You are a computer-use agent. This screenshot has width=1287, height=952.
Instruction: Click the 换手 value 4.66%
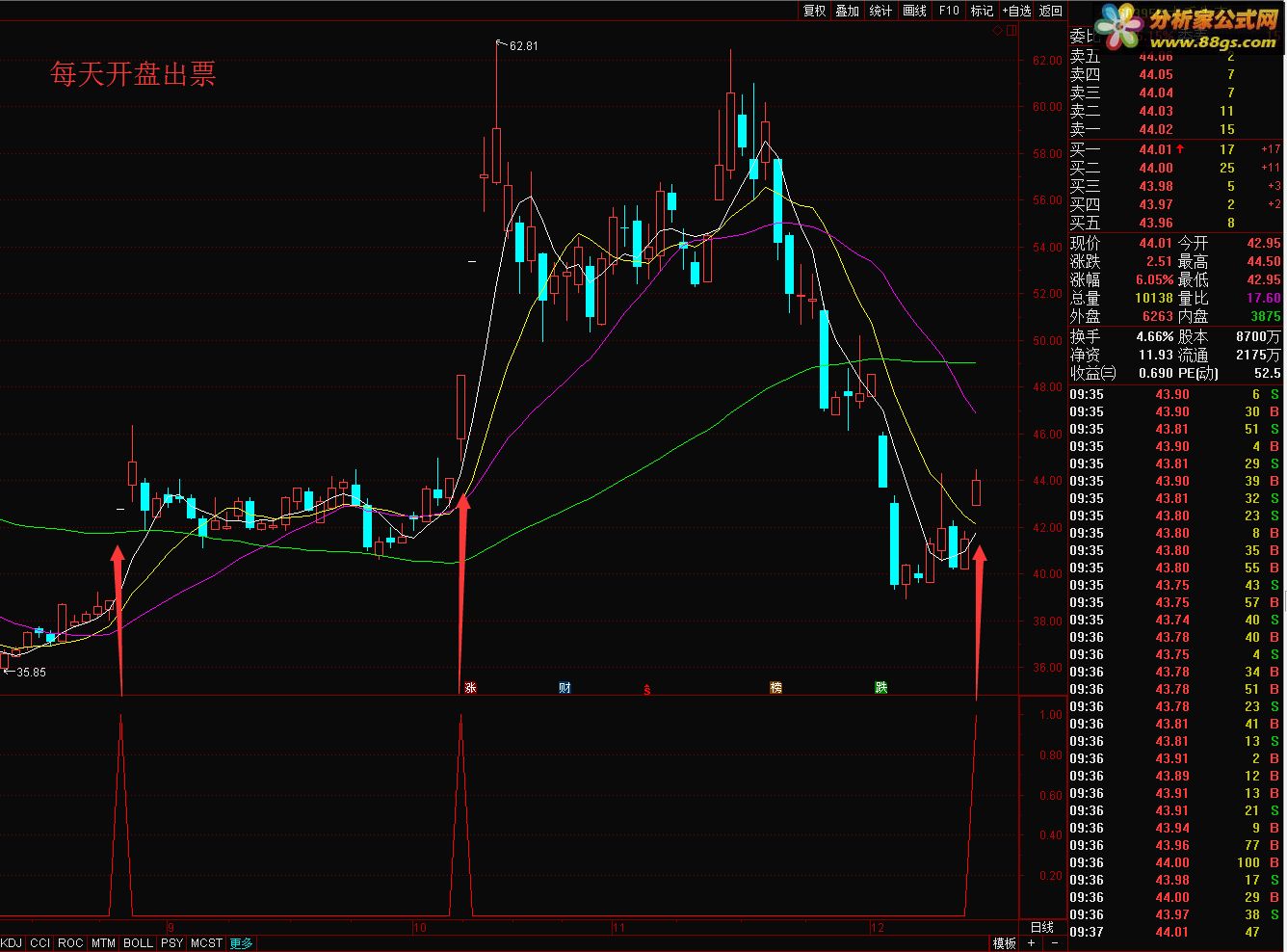pyautogui.click(x=1153, y=337)
